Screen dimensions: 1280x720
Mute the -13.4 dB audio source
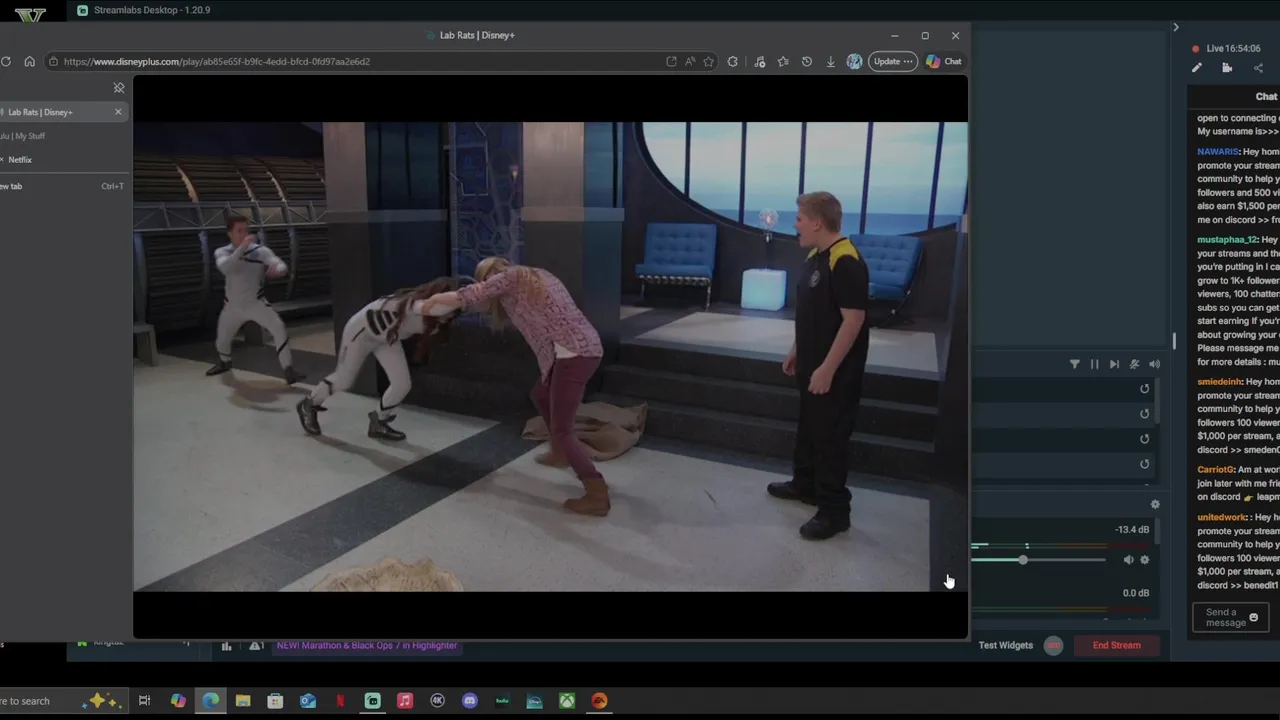(1129, 560)
